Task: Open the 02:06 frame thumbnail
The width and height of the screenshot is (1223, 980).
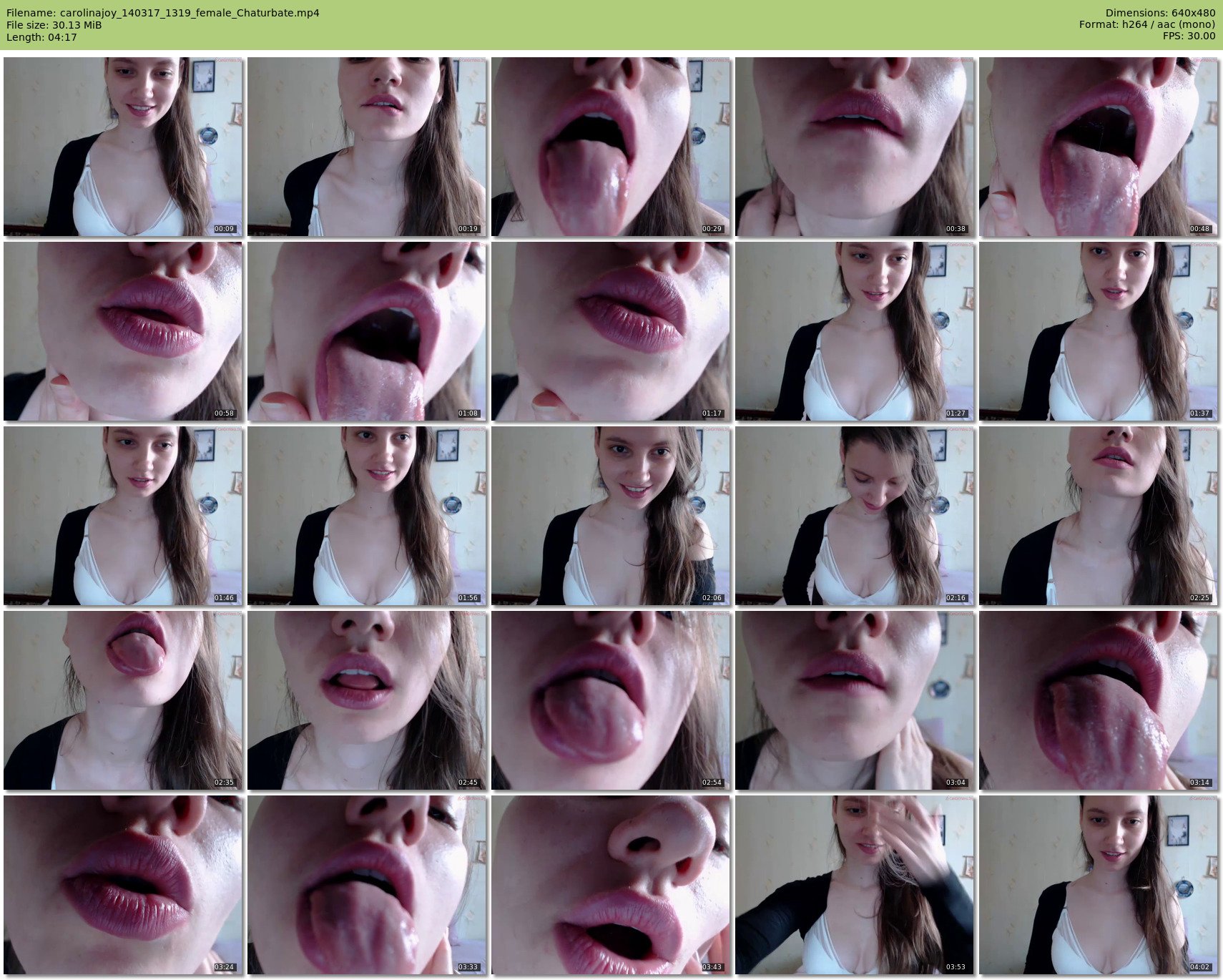Action: (611, 516)
